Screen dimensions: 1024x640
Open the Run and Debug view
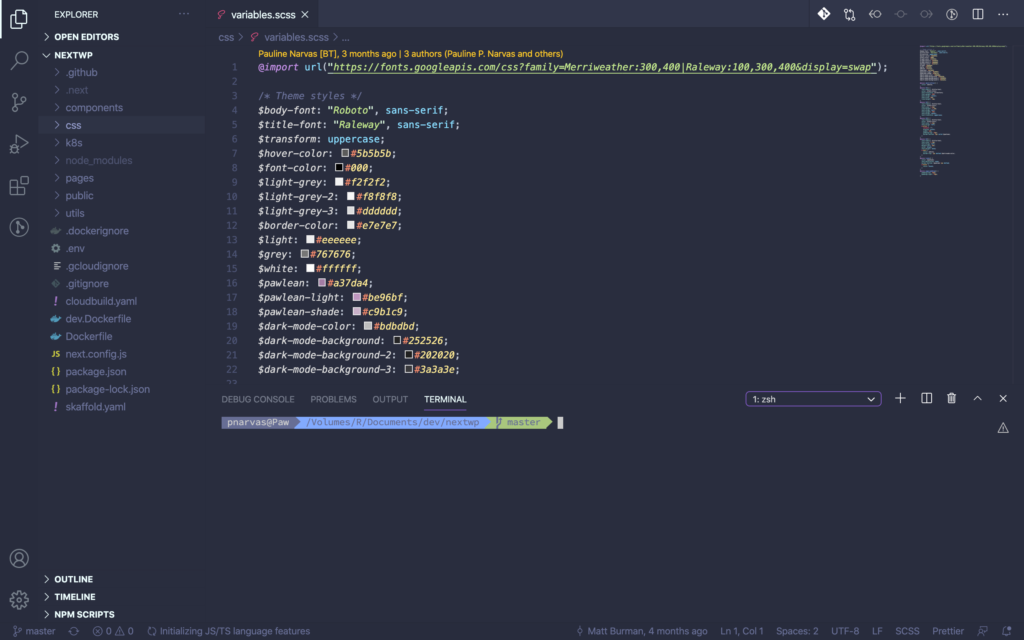[x=19, y=144]
